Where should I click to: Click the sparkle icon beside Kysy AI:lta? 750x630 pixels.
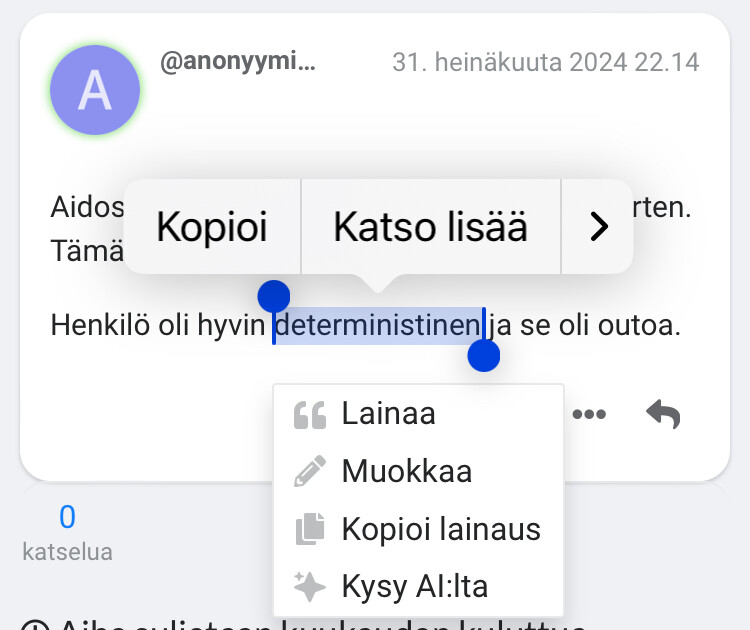point(310,586)
